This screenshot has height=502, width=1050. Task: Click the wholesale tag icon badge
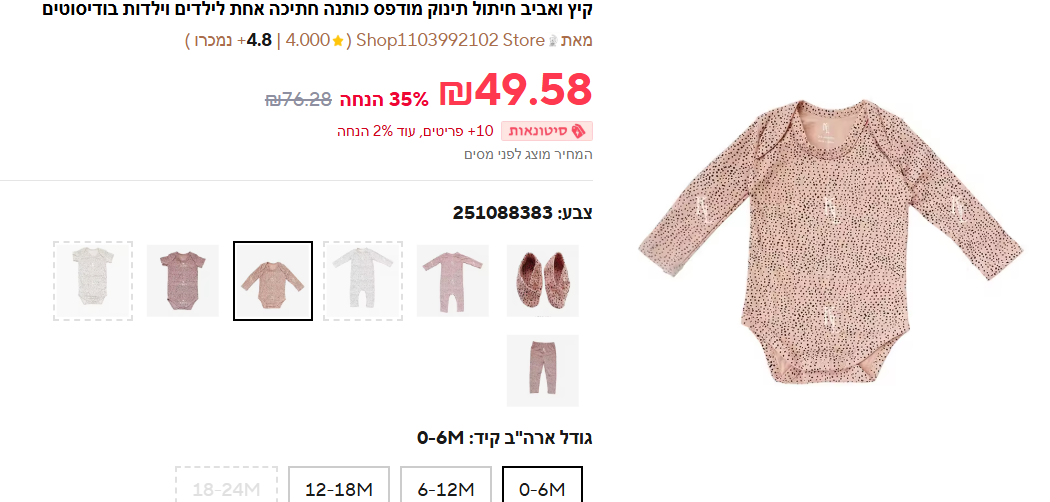579,131
